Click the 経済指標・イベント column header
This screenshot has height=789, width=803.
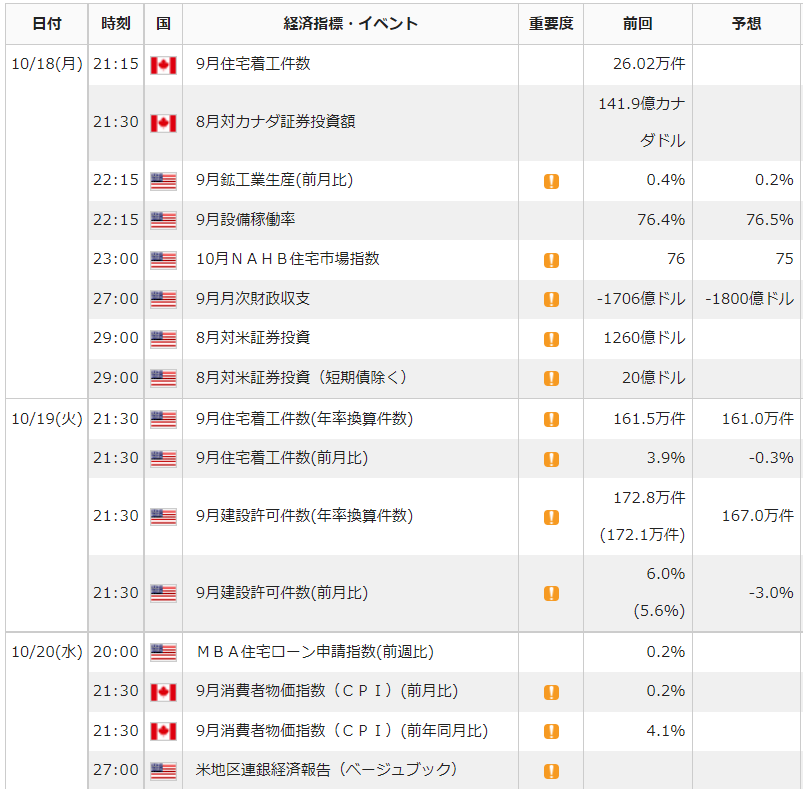click(350, 24)
